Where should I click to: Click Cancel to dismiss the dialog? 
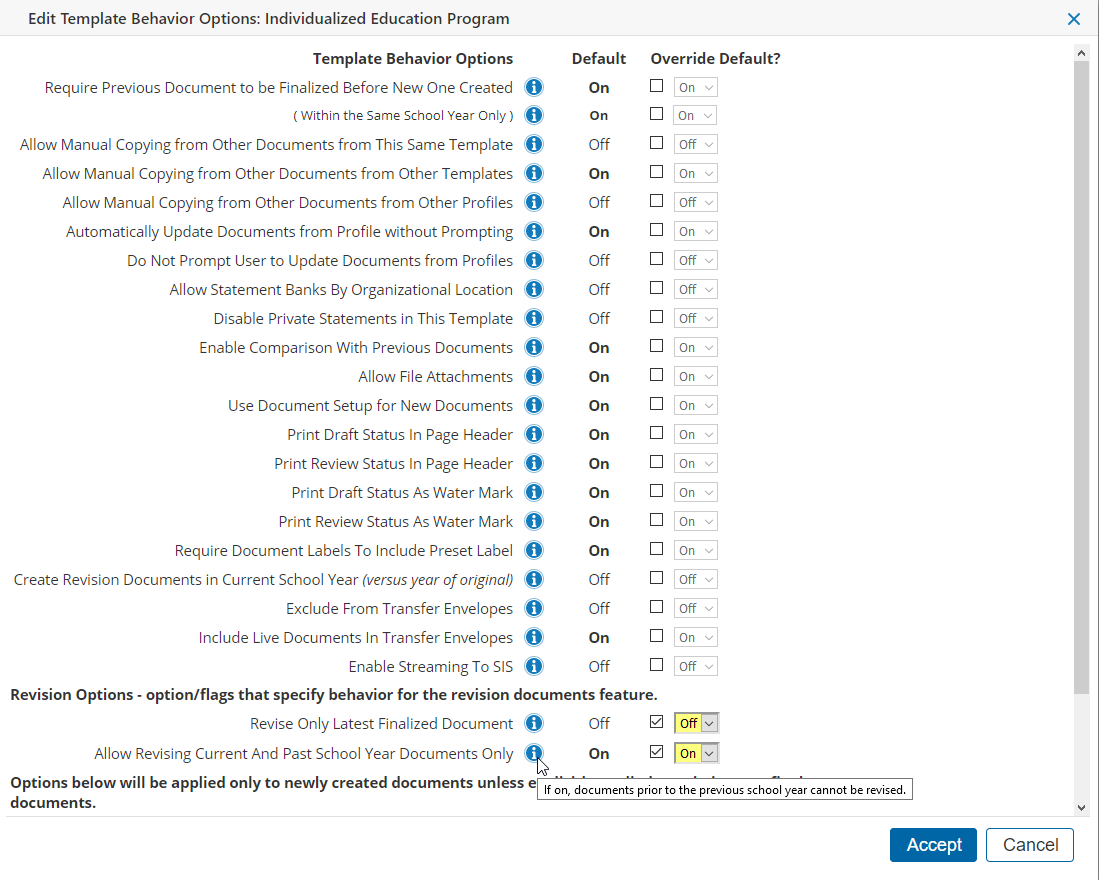click(x=1030, y=844)
